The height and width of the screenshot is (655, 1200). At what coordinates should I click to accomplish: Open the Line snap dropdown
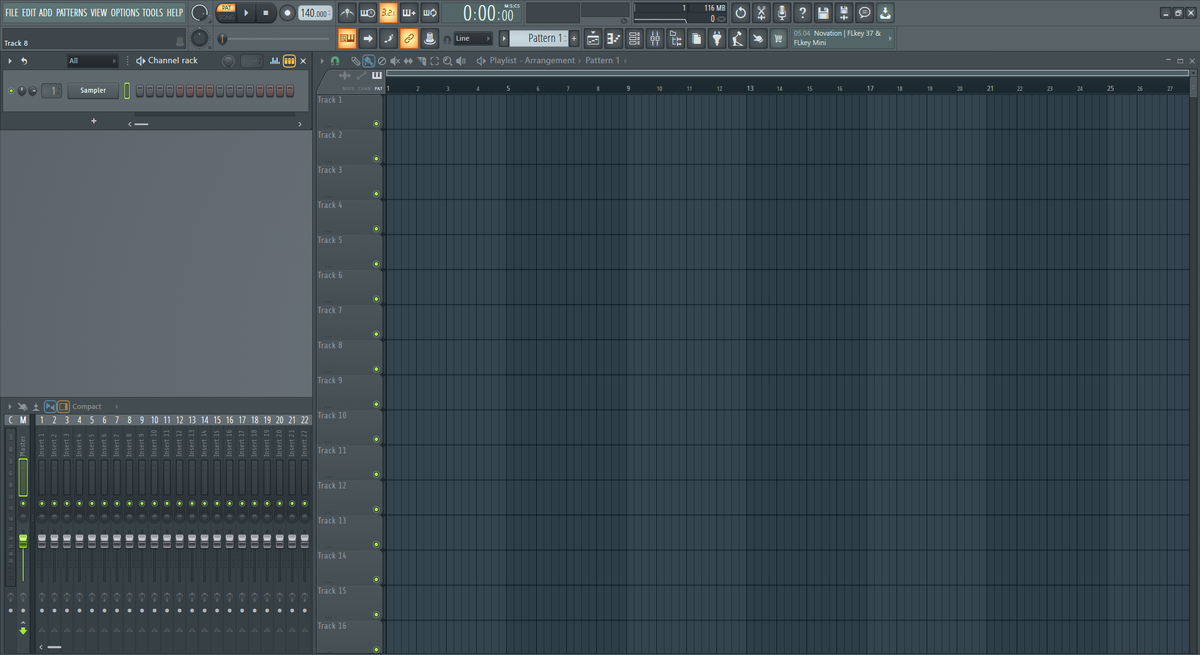tap(473, 39)
